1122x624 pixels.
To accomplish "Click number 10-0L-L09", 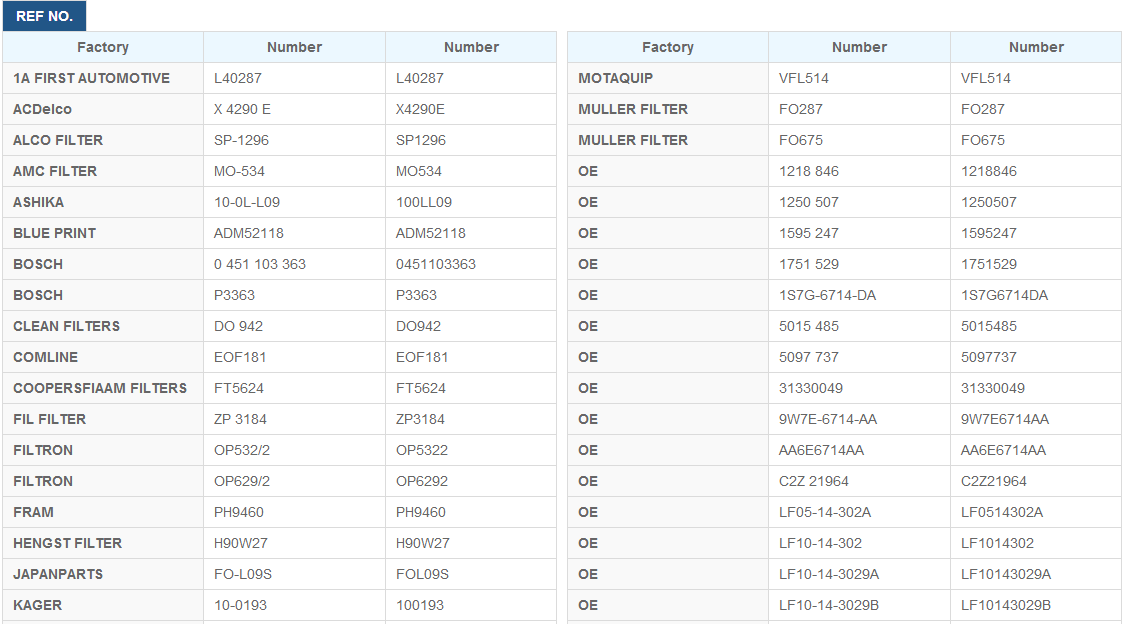I will point(247,202).
